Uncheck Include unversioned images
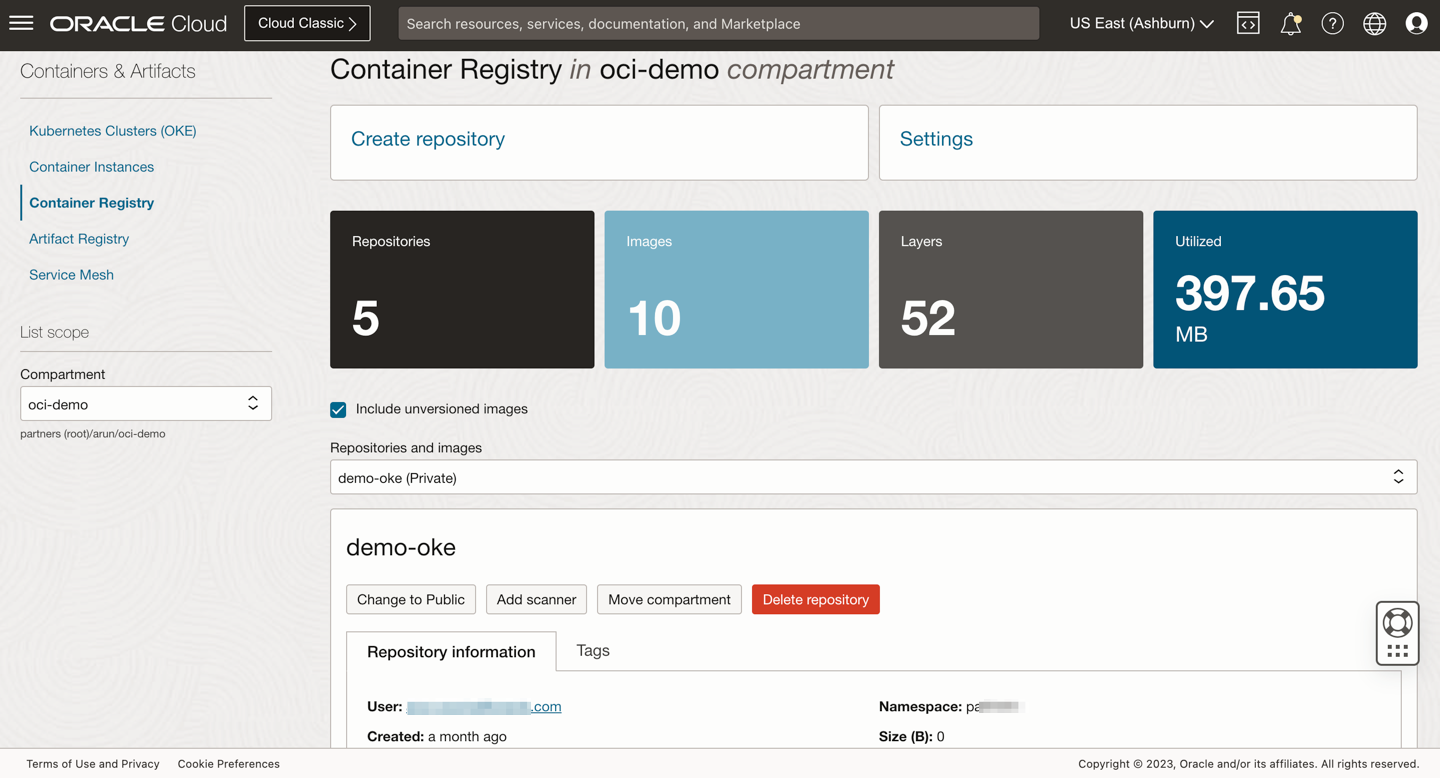The width and height of the screenshot is (1440, 779). tap(338, 409)
